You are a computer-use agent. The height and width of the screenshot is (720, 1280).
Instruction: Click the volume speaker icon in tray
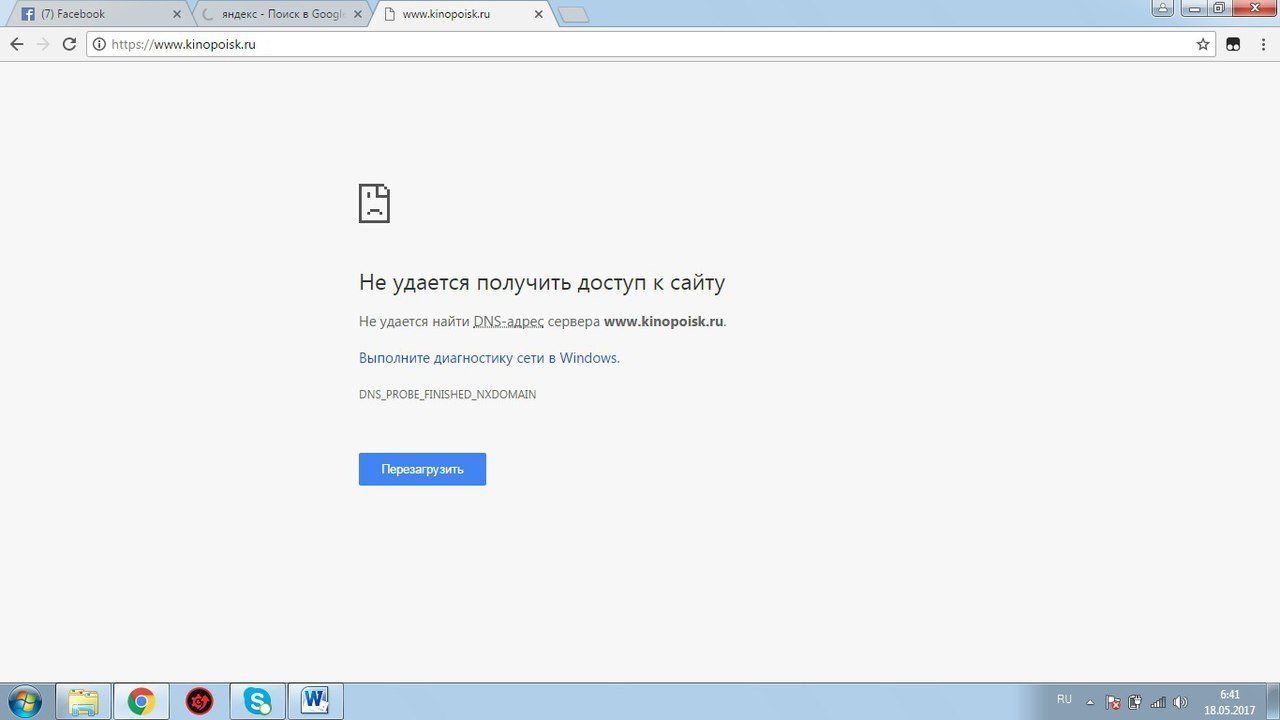[1180, 702]
